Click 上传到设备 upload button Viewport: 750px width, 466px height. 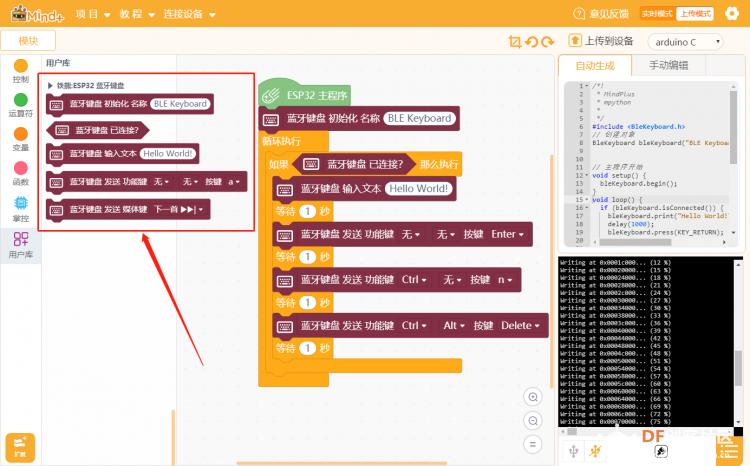601,41
